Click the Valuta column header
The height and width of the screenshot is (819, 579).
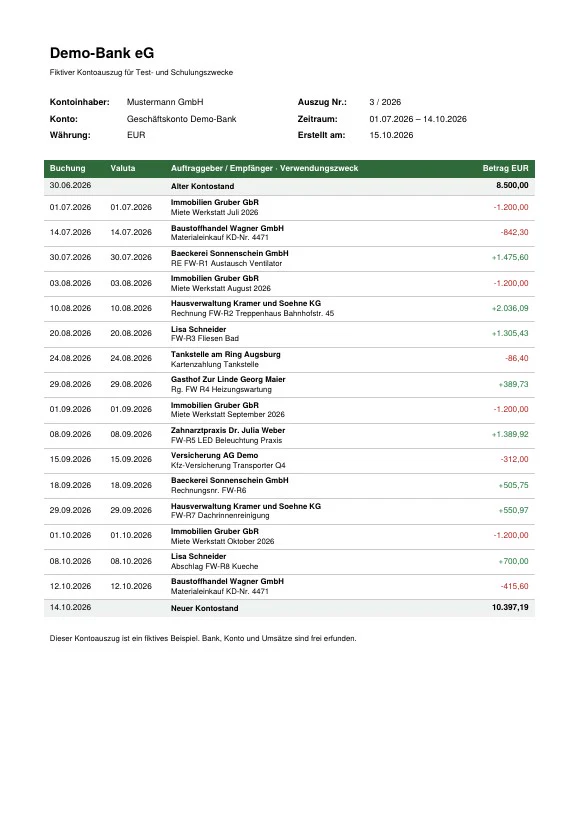click(123, 168)
